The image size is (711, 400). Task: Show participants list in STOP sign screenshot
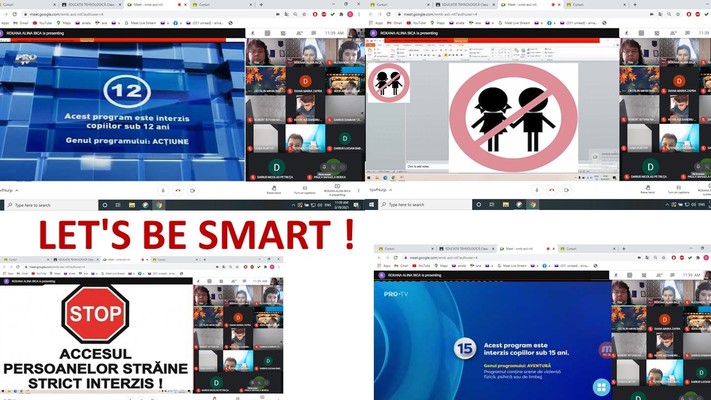[234, 282]
